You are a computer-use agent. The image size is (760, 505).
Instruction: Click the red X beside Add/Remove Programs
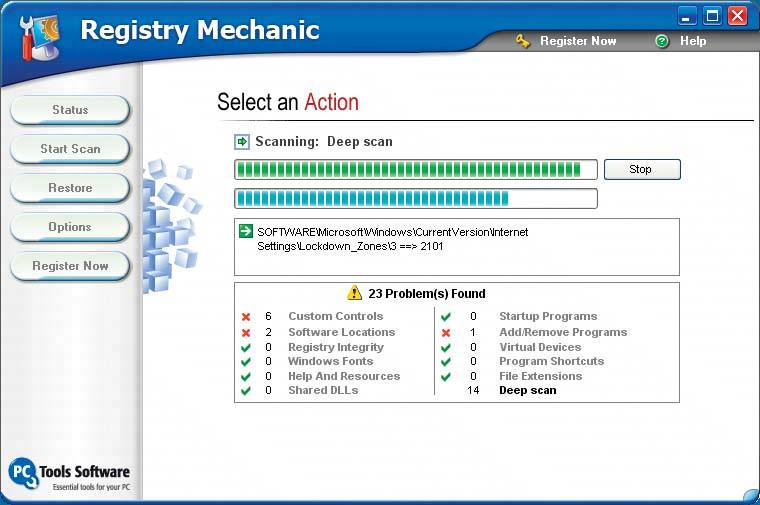click(446, 332)
